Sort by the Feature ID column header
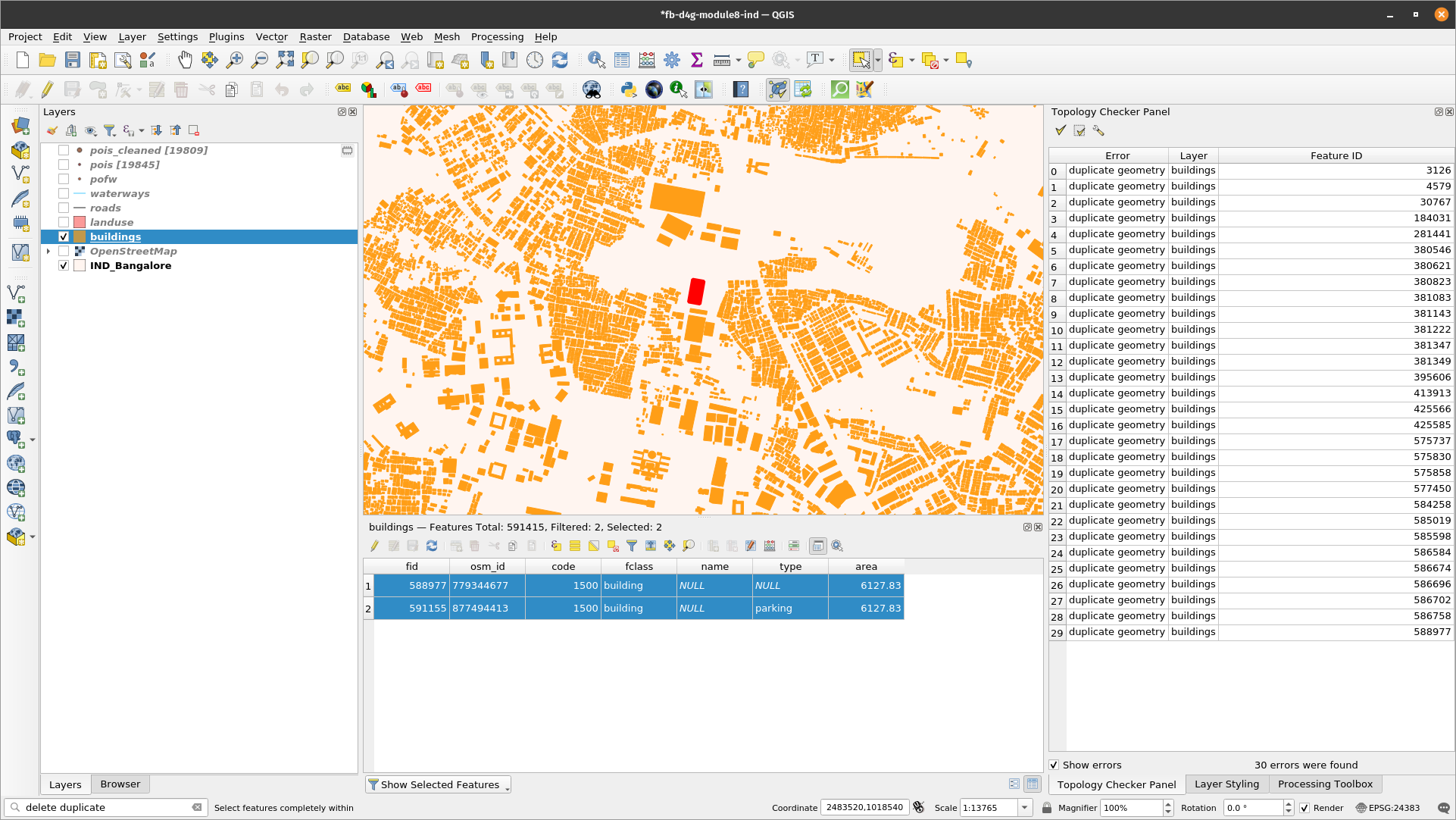The image size is (1456, 820). click(1336, 155)
